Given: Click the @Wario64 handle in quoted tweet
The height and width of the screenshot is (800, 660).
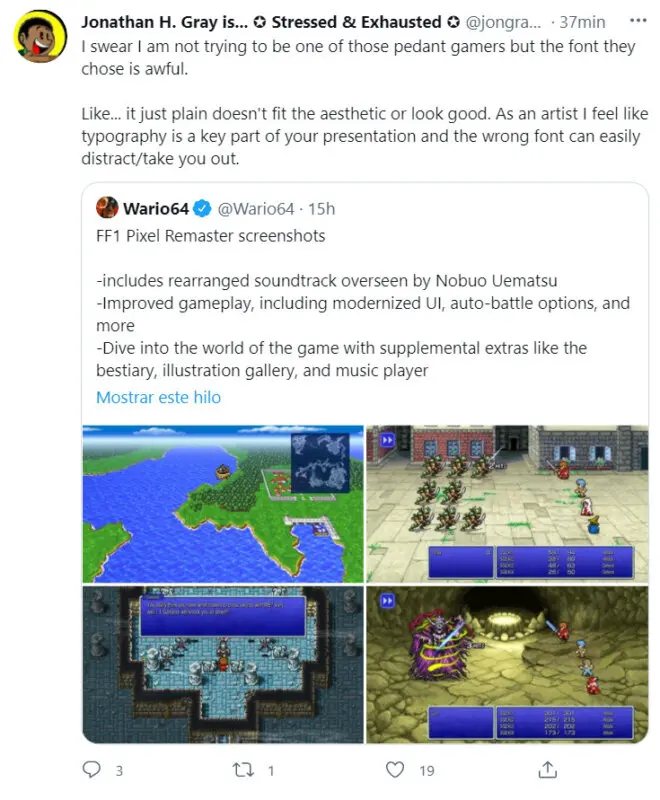Looking at the screenshot, I should click(256, 209).
